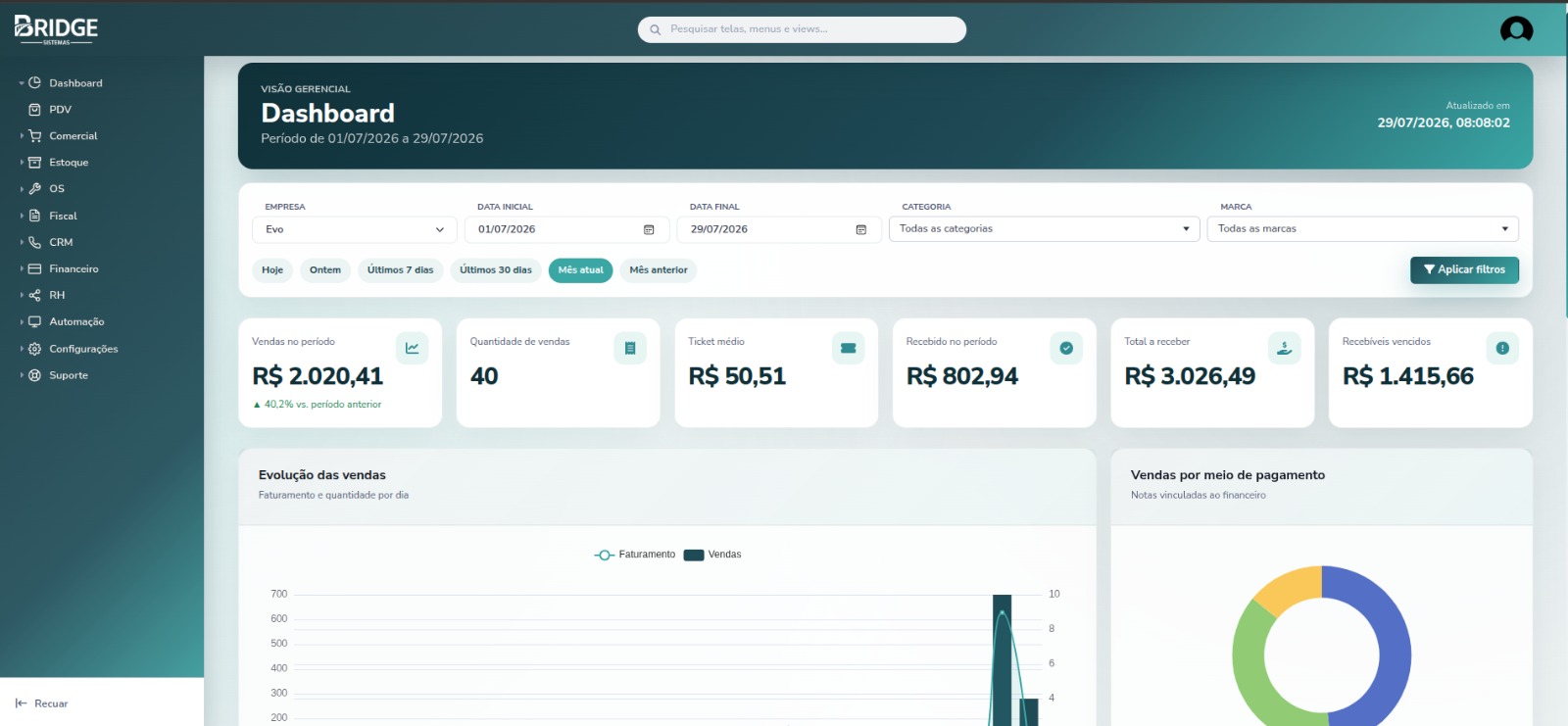Open the user avatar profile icon
The image size is (1568, 726).
click(x=1516, y=29)
